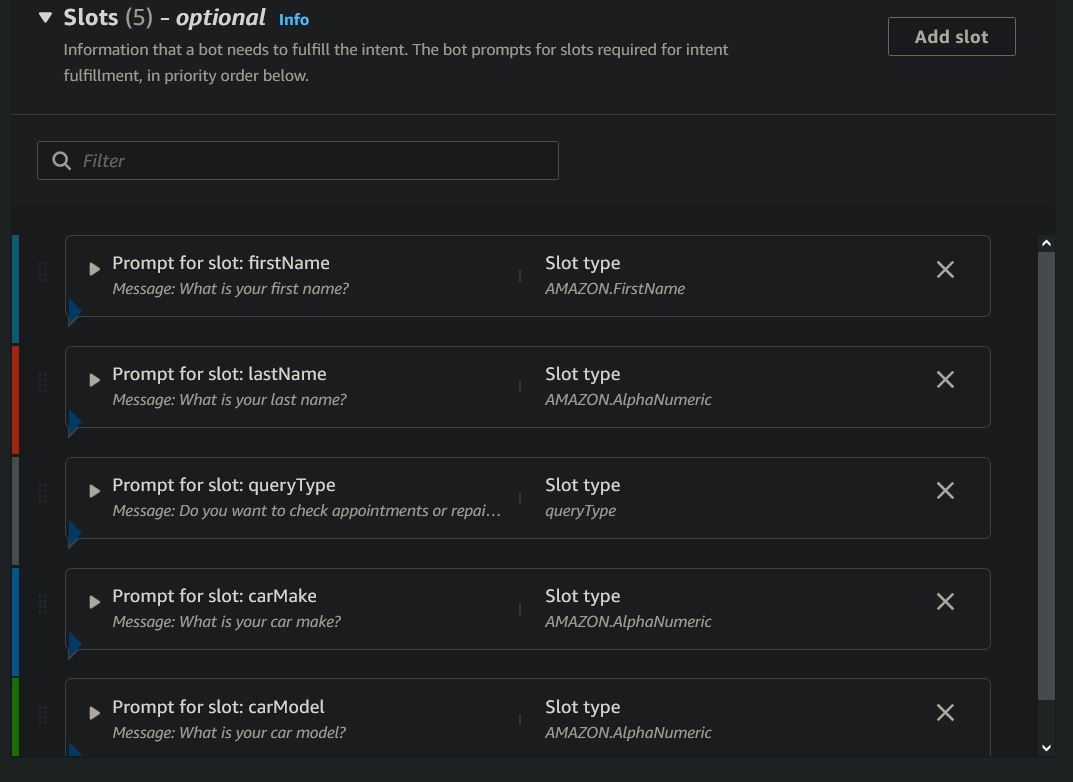Expand the lastName slot prompt

(x=94, y=380)
